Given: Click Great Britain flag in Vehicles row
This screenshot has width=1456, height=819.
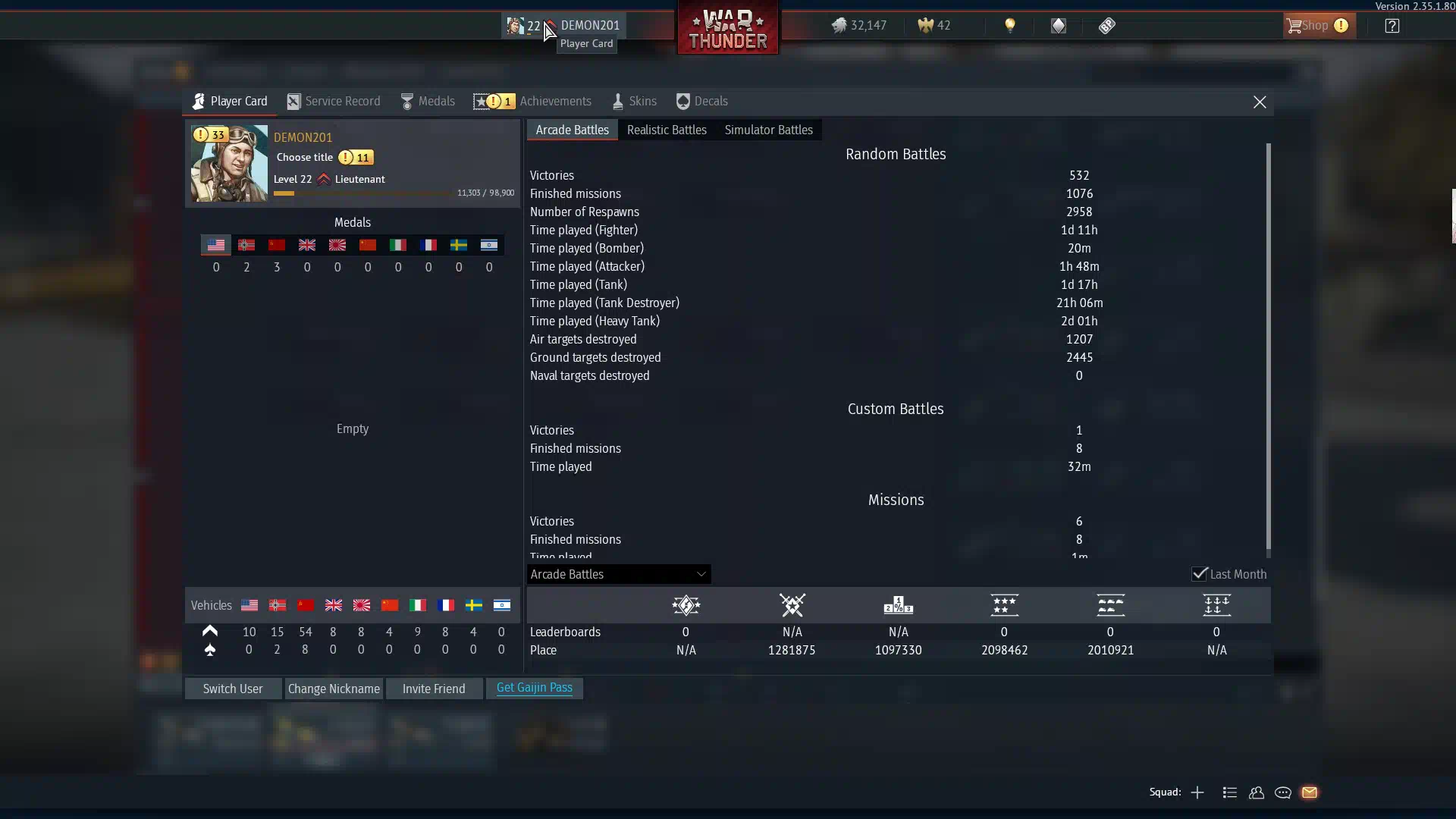Looking at the screenshot, I should tap(334, 605).
